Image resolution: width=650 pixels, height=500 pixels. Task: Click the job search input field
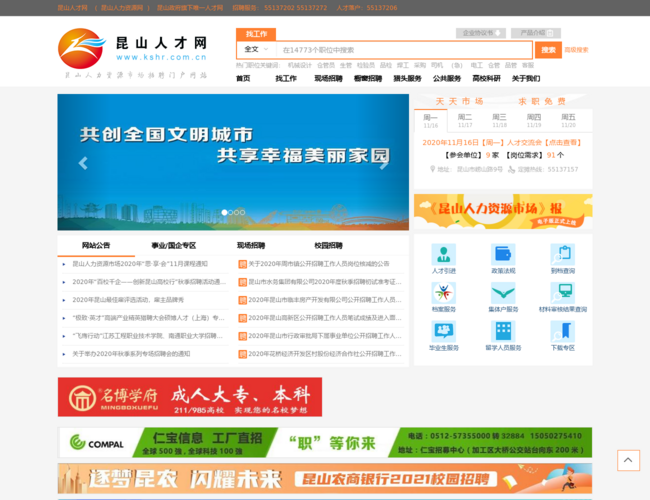[x=404, y=50]
